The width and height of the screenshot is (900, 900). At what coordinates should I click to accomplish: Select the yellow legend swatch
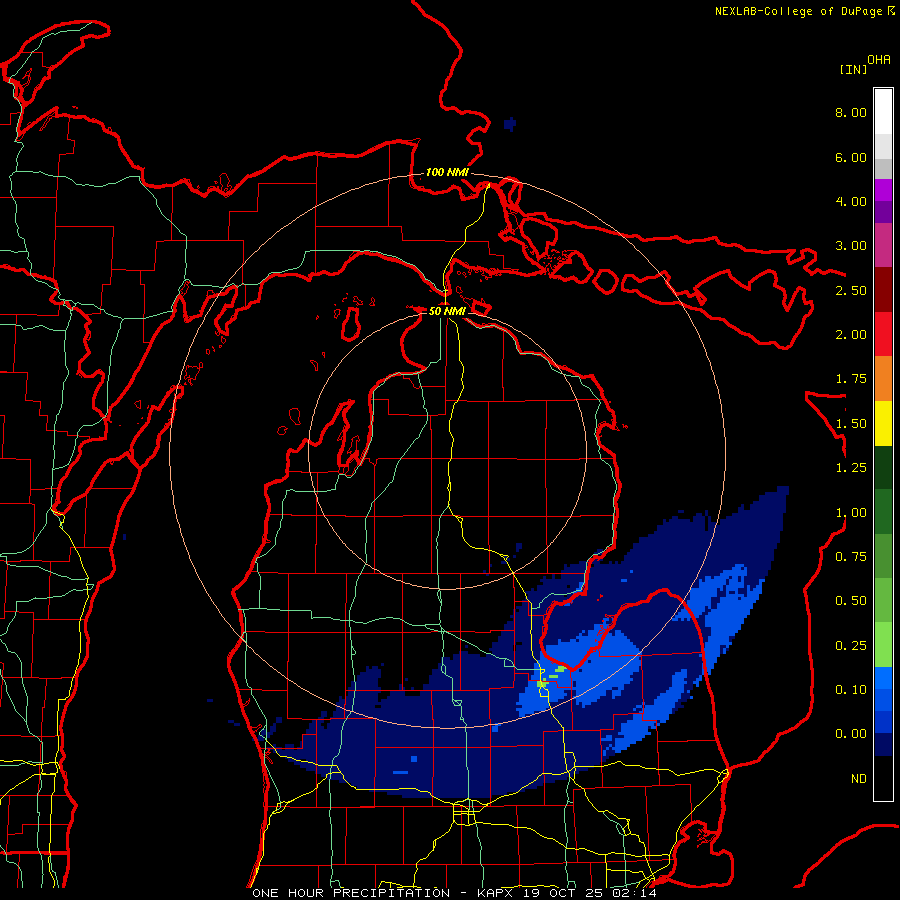[x=883, y=423]
